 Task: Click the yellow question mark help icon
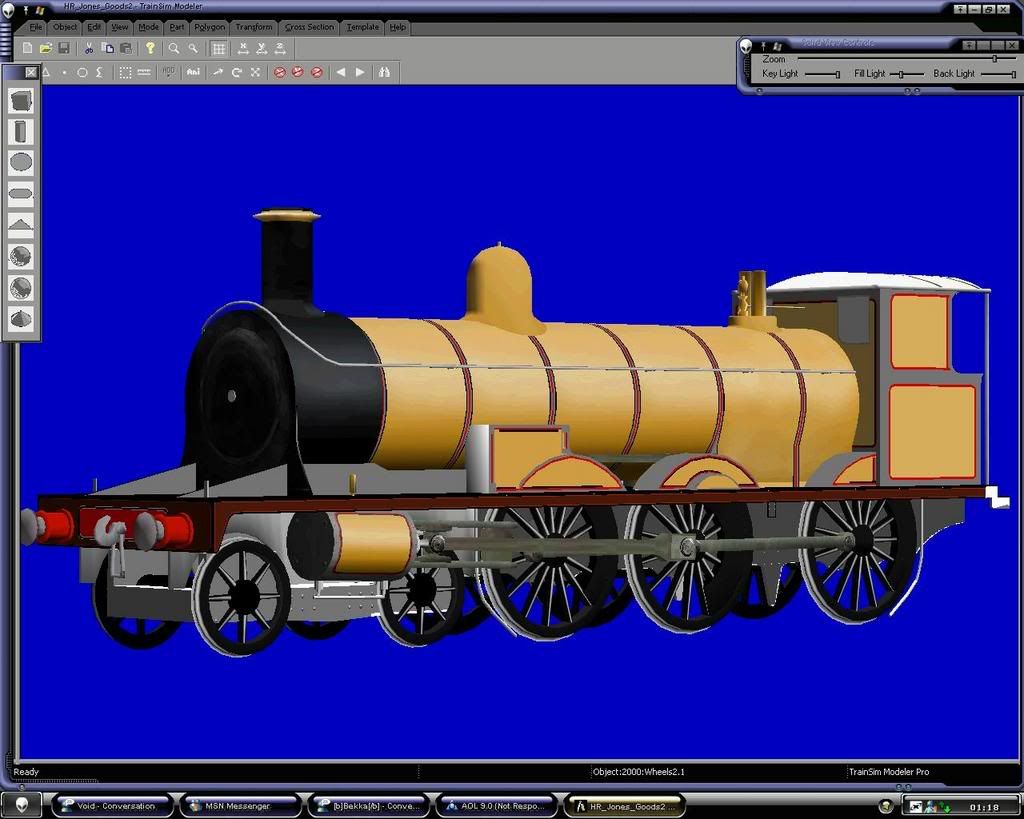[150, 48]
